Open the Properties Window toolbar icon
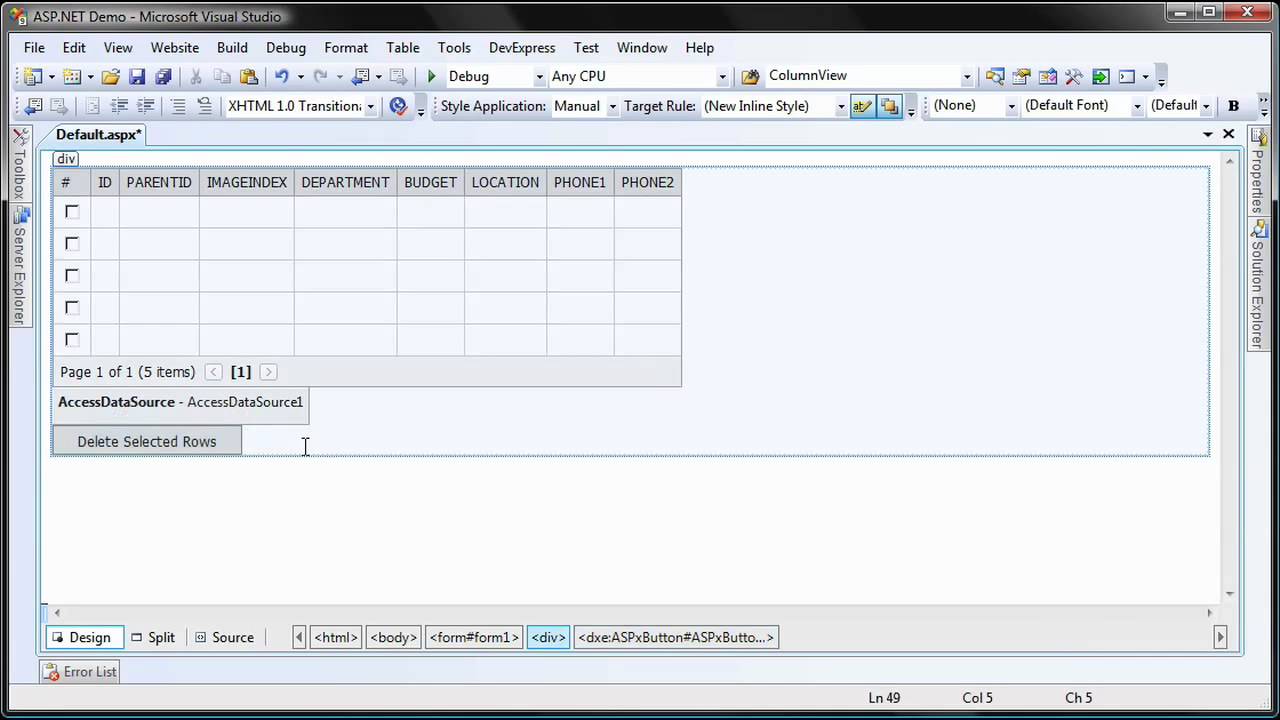The image size is (1280, 720). click(x=1021, y=76)
